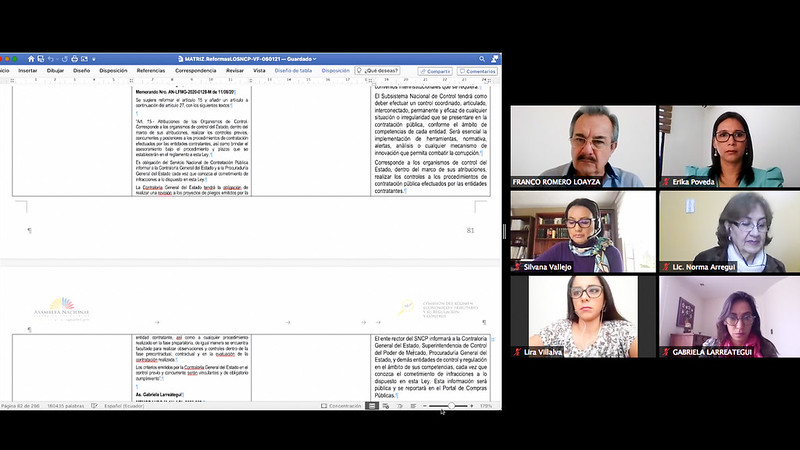Select Lic. Norma Arregui video tile
This screenshot has width=800, height=450.
point(730,232)
